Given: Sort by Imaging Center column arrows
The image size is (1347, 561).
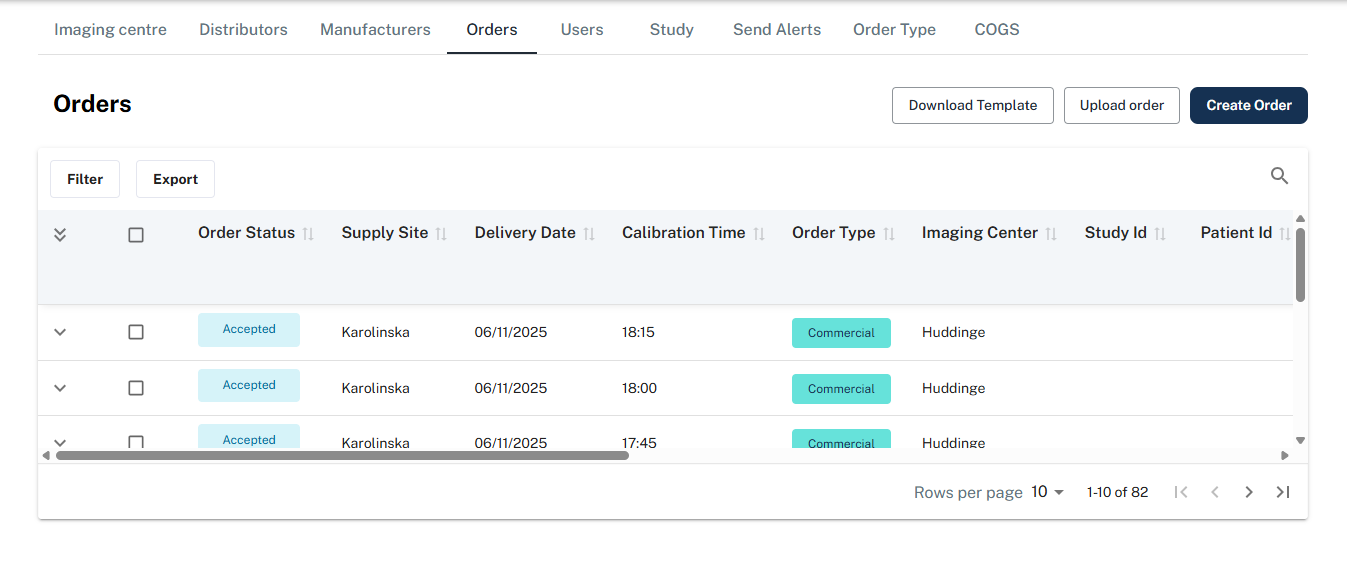Looking at the screenshot, I should point(1051,234).
